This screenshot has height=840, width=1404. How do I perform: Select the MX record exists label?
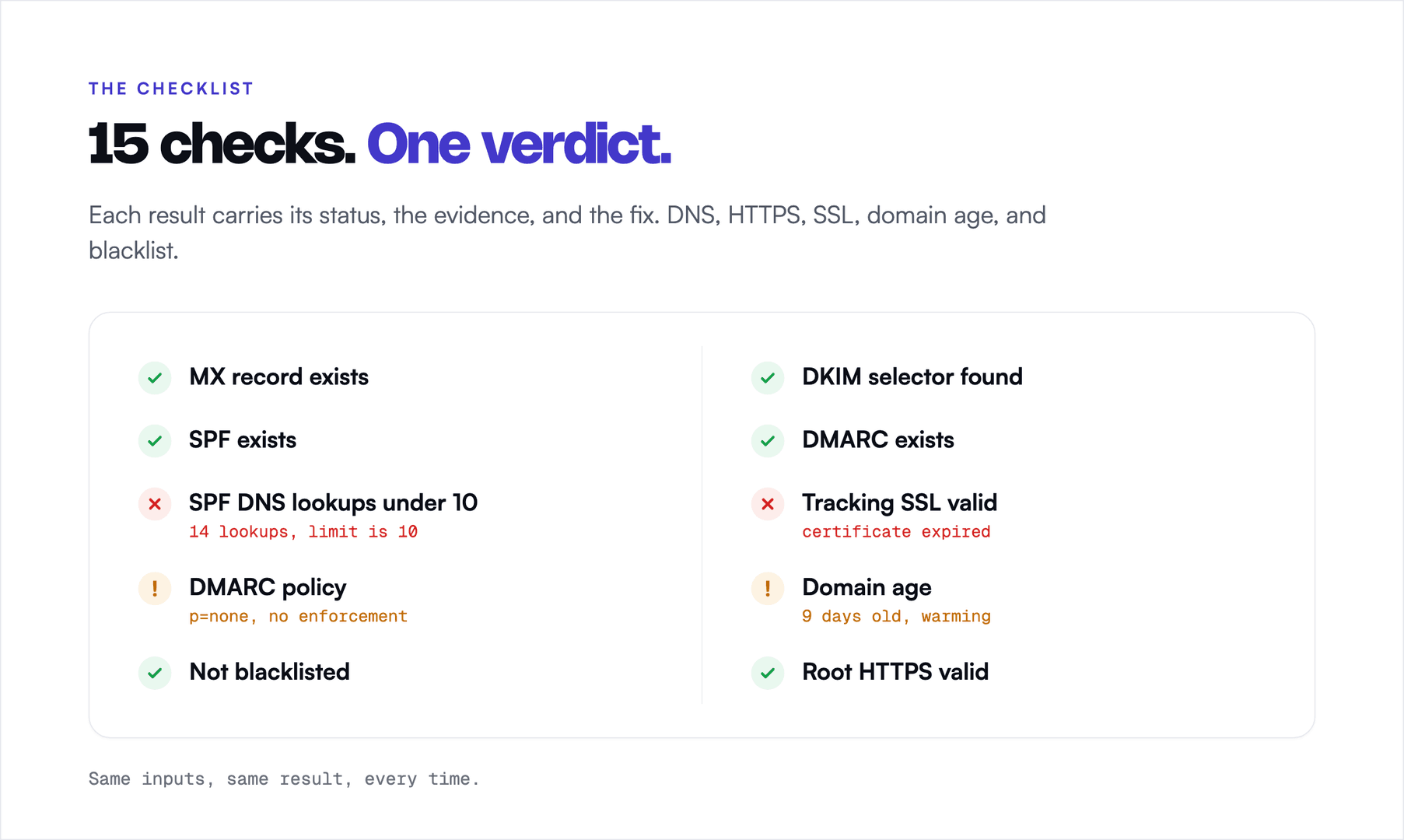[278, 377]
